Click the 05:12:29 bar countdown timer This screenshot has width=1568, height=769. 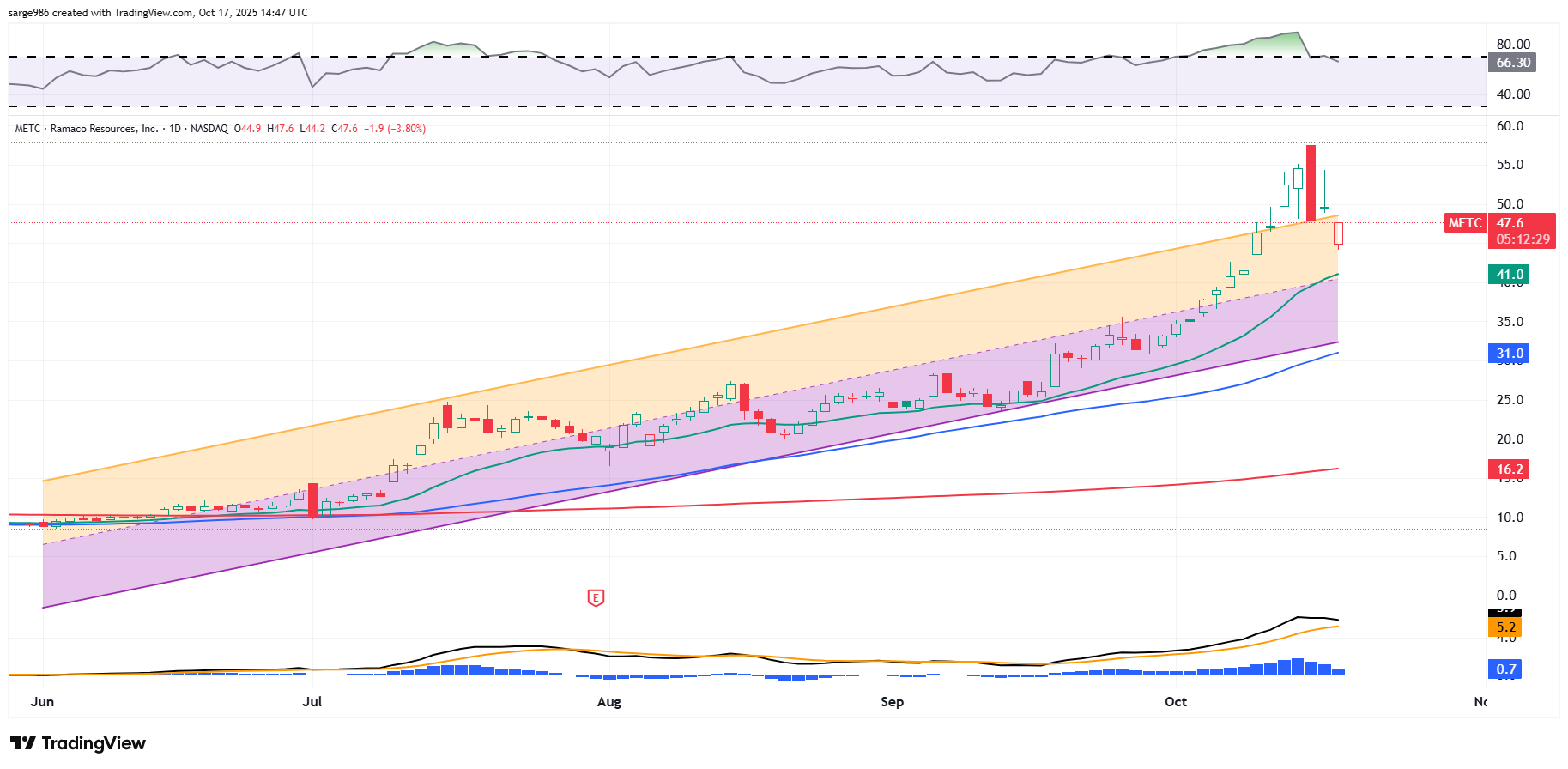pyautogui.click(x=1523, y=239)
